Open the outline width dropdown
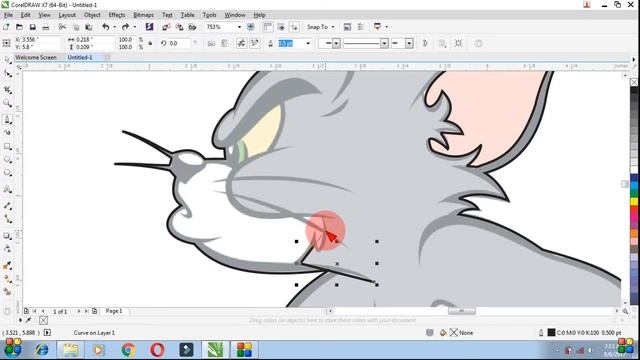The width and height of the screenshot is (640, 360). [308, 43]
